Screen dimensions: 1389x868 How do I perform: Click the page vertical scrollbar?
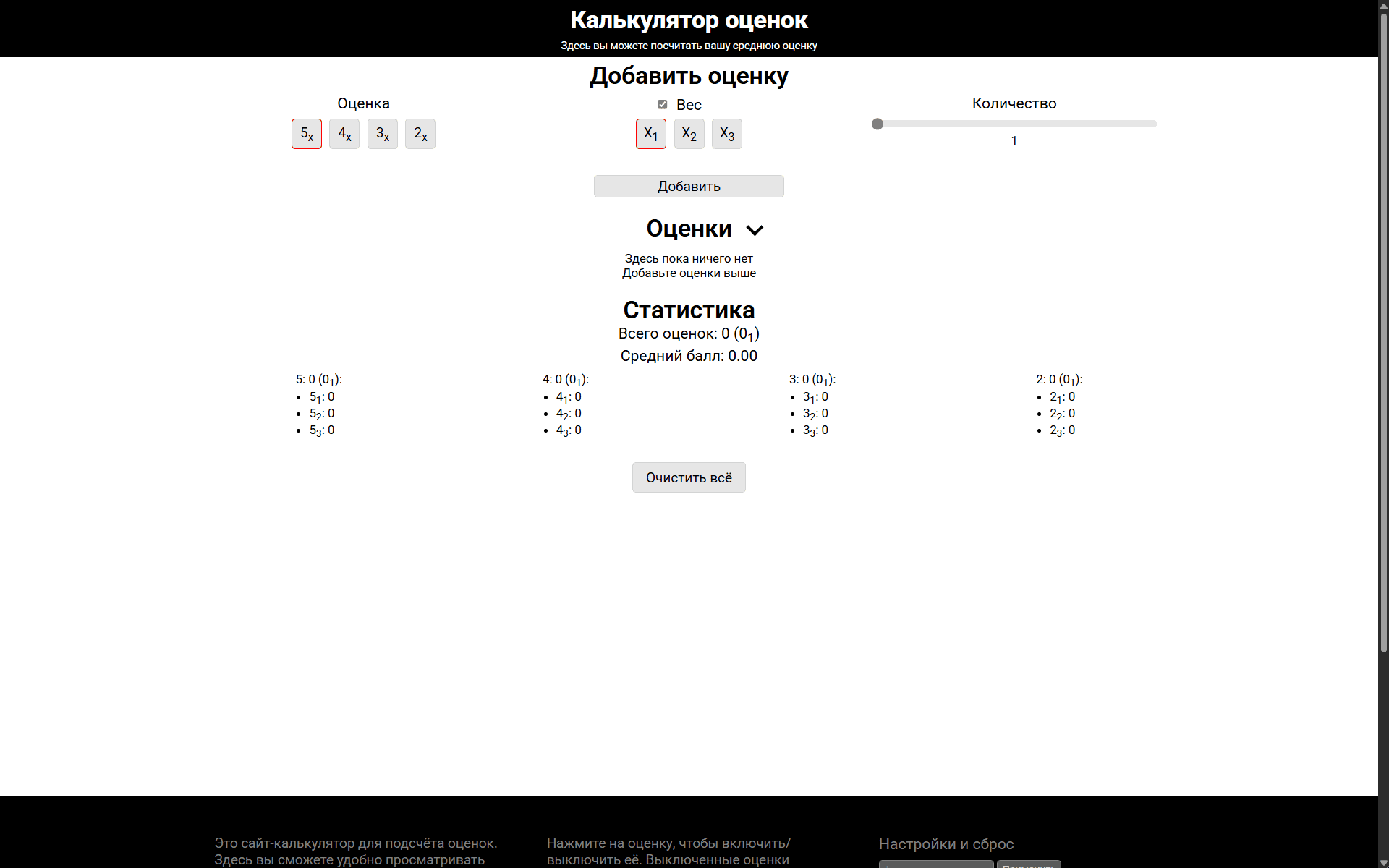click(x=1383, y=333)
